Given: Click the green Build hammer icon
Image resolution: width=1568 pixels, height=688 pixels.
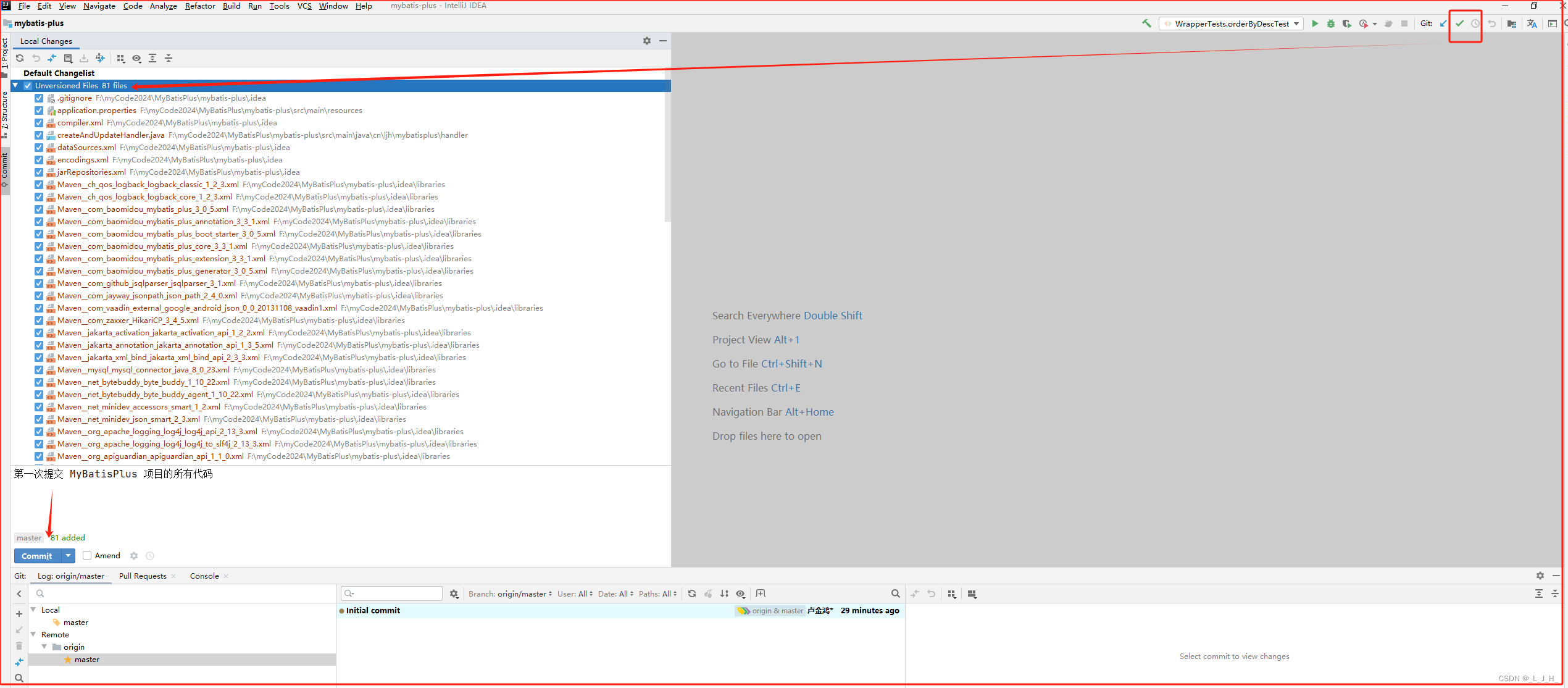Looking at the screenshot, I should [1146, 23].
